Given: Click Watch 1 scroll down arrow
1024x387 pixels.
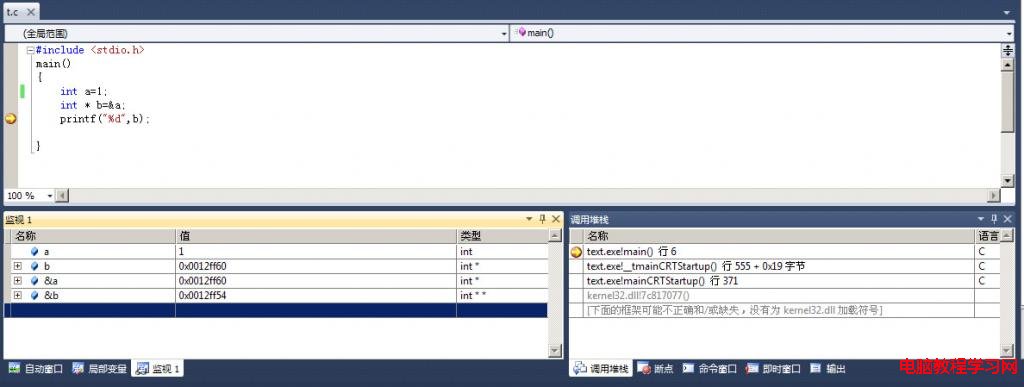Looking at the screenshot, I should 555,351.
